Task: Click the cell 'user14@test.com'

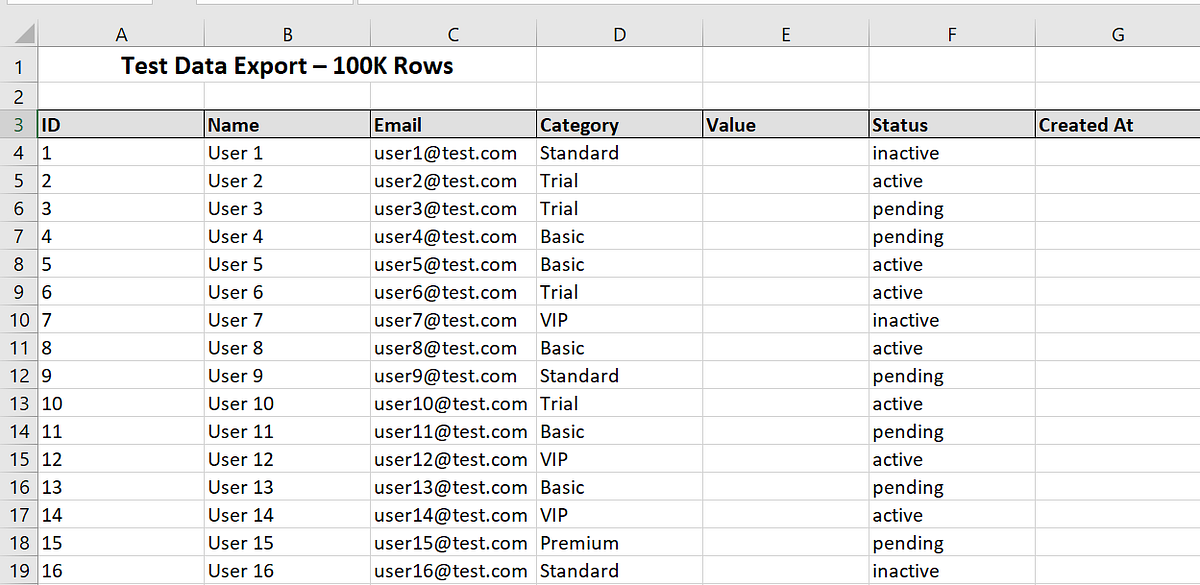Action: (454, 516)
